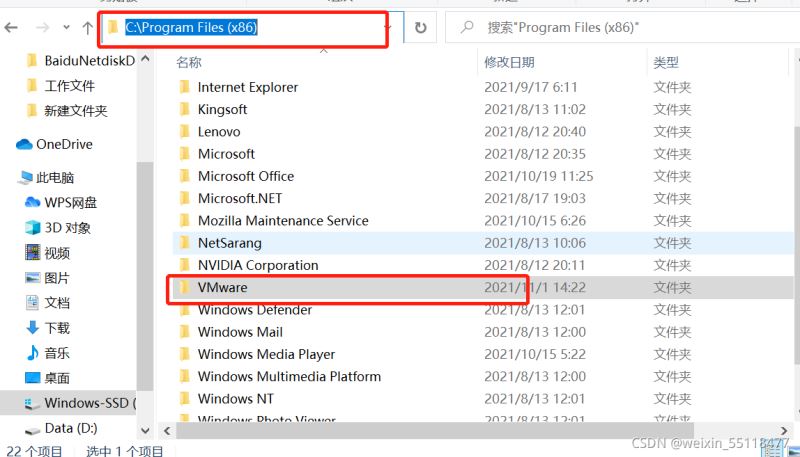Select the Windows NT folder icon
Image resolution: width=800 pixels, height=457 pixels.
coord(185,399)
